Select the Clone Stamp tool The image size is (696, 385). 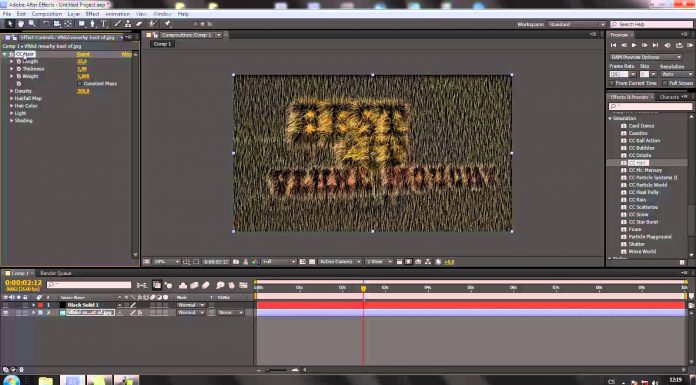click(128, 24)
